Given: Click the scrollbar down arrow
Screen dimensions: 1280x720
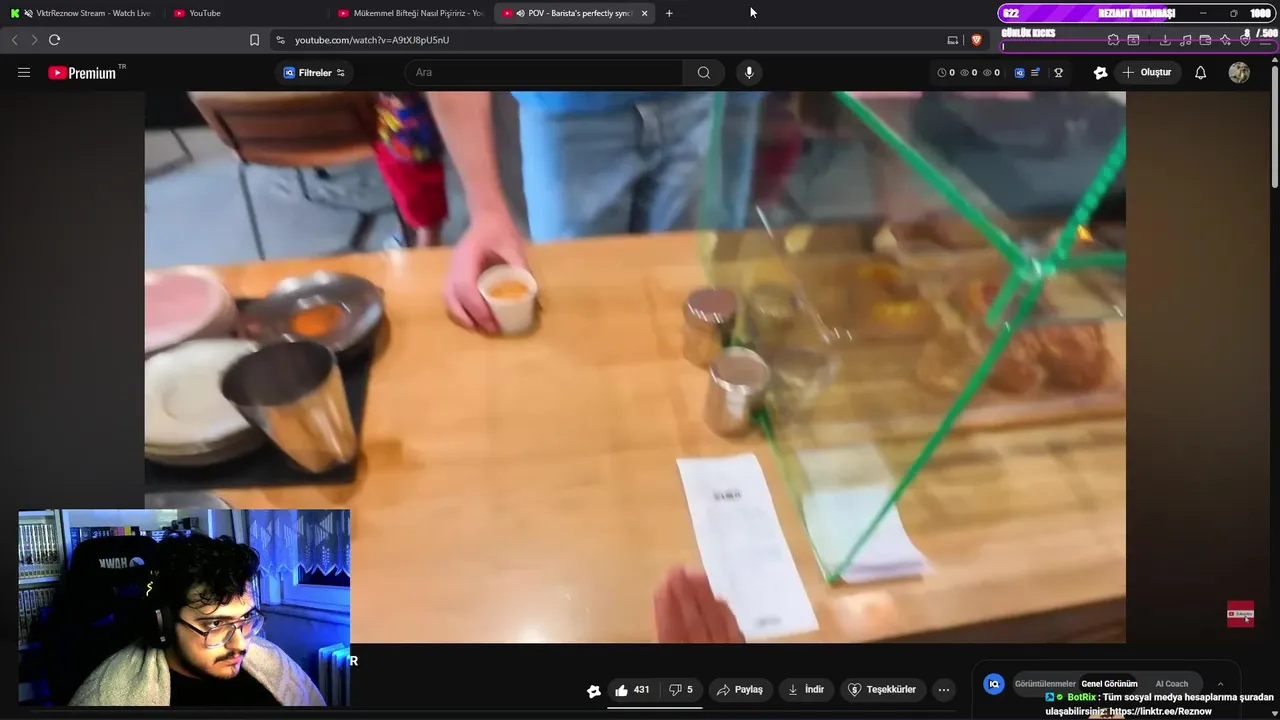Looking at the screenshot, I should point(1274,712).
